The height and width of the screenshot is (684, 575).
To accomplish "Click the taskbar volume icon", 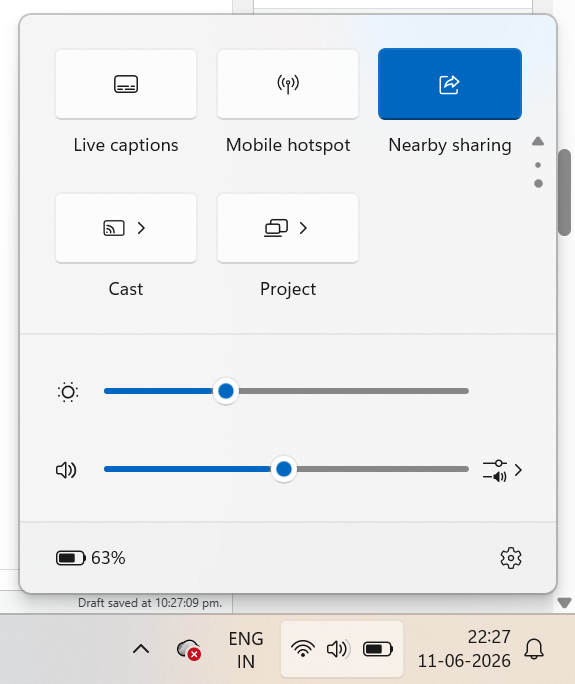I will [338, 649].
